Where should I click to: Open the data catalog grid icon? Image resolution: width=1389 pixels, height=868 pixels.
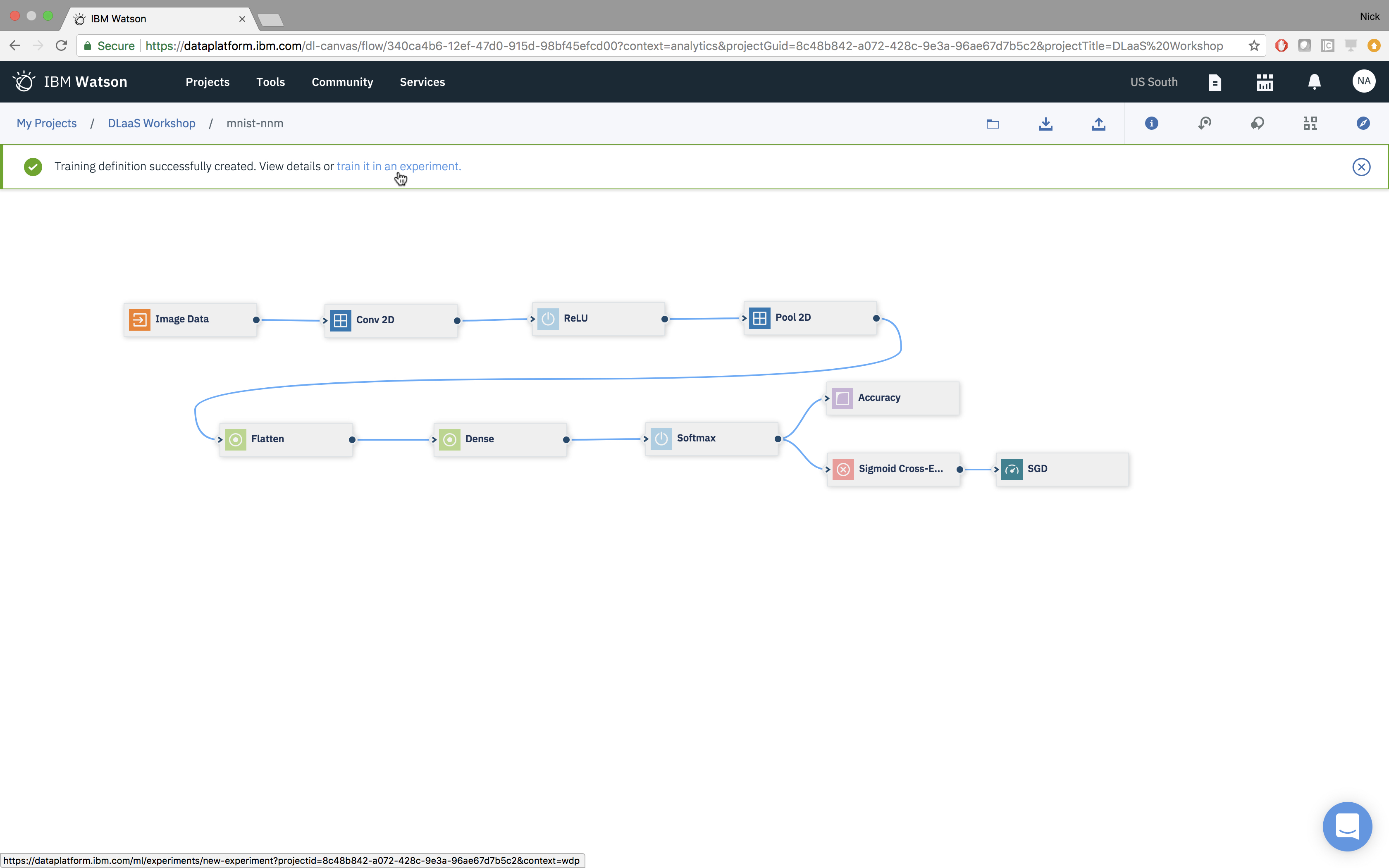click(x=1265, y=82)
